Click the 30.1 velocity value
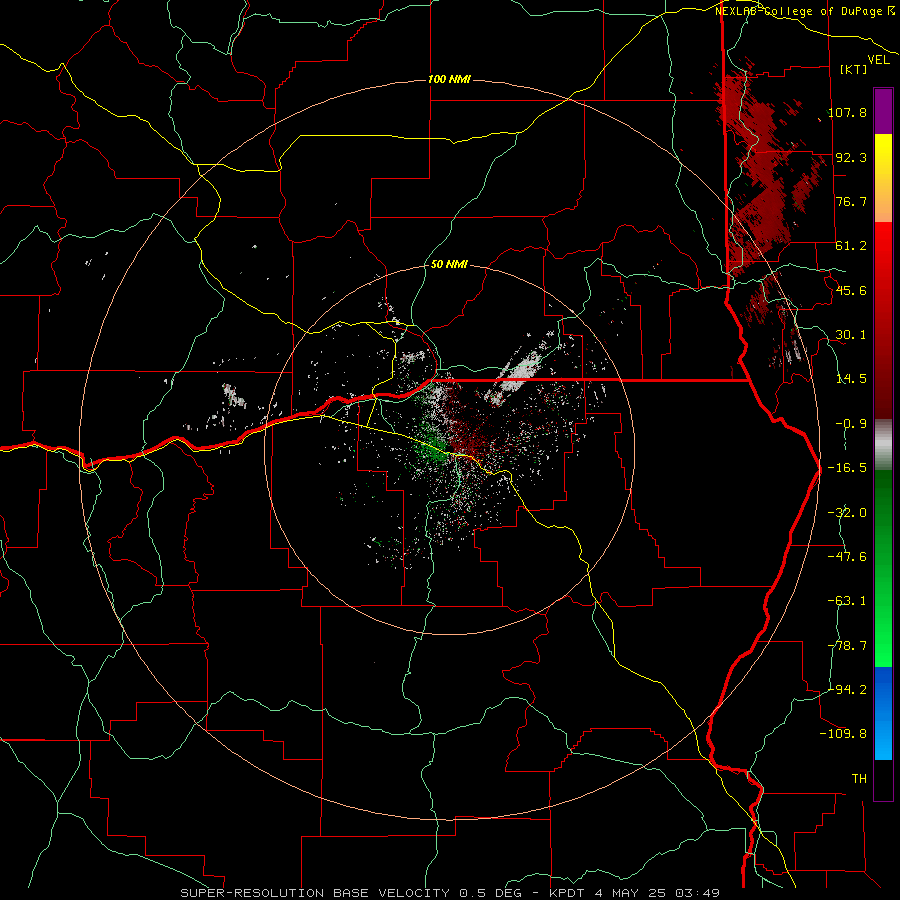This screenshot has width=900, height=900. pyautogui.click(x=851, y=334)
